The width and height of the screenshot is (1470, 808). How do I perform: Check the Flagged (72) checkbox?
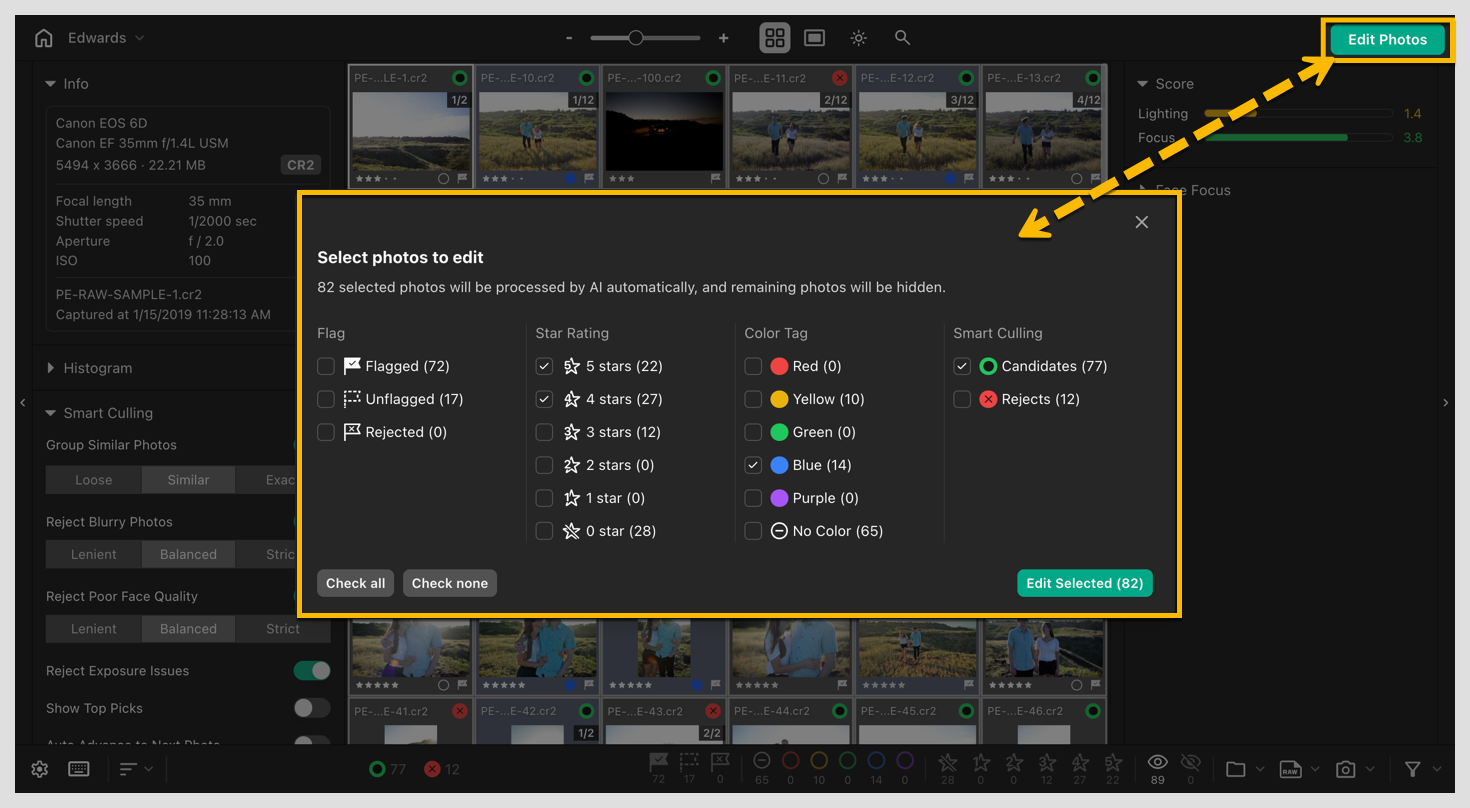(326, 366)
